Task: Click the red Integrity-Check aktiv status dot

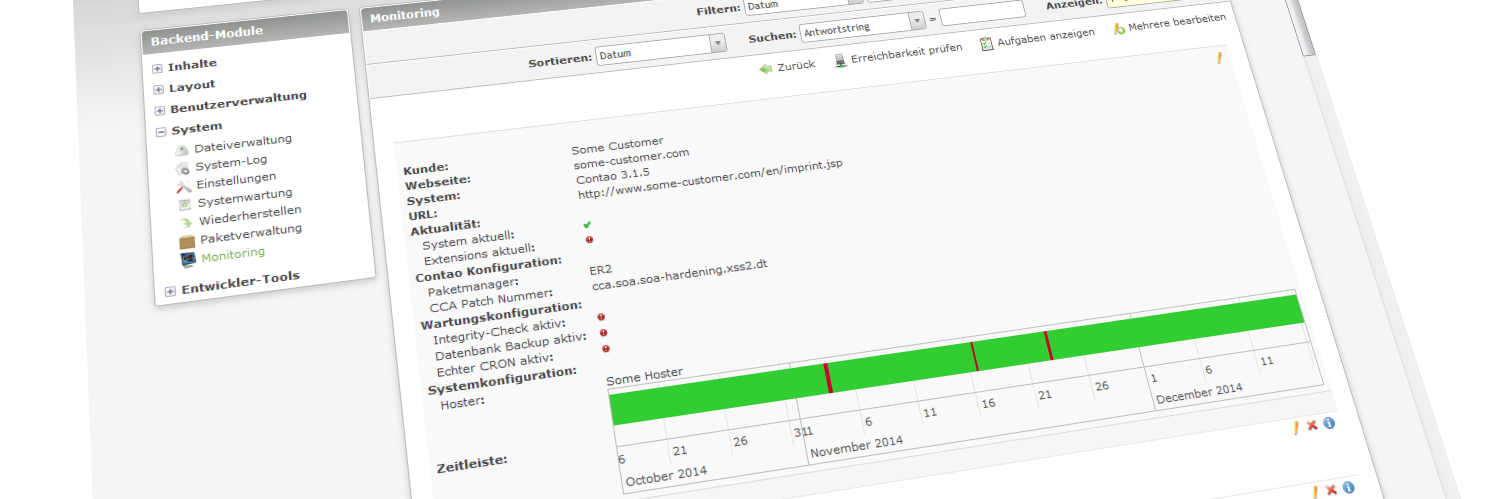Action: pyautogui.click(x=601, y=317)
